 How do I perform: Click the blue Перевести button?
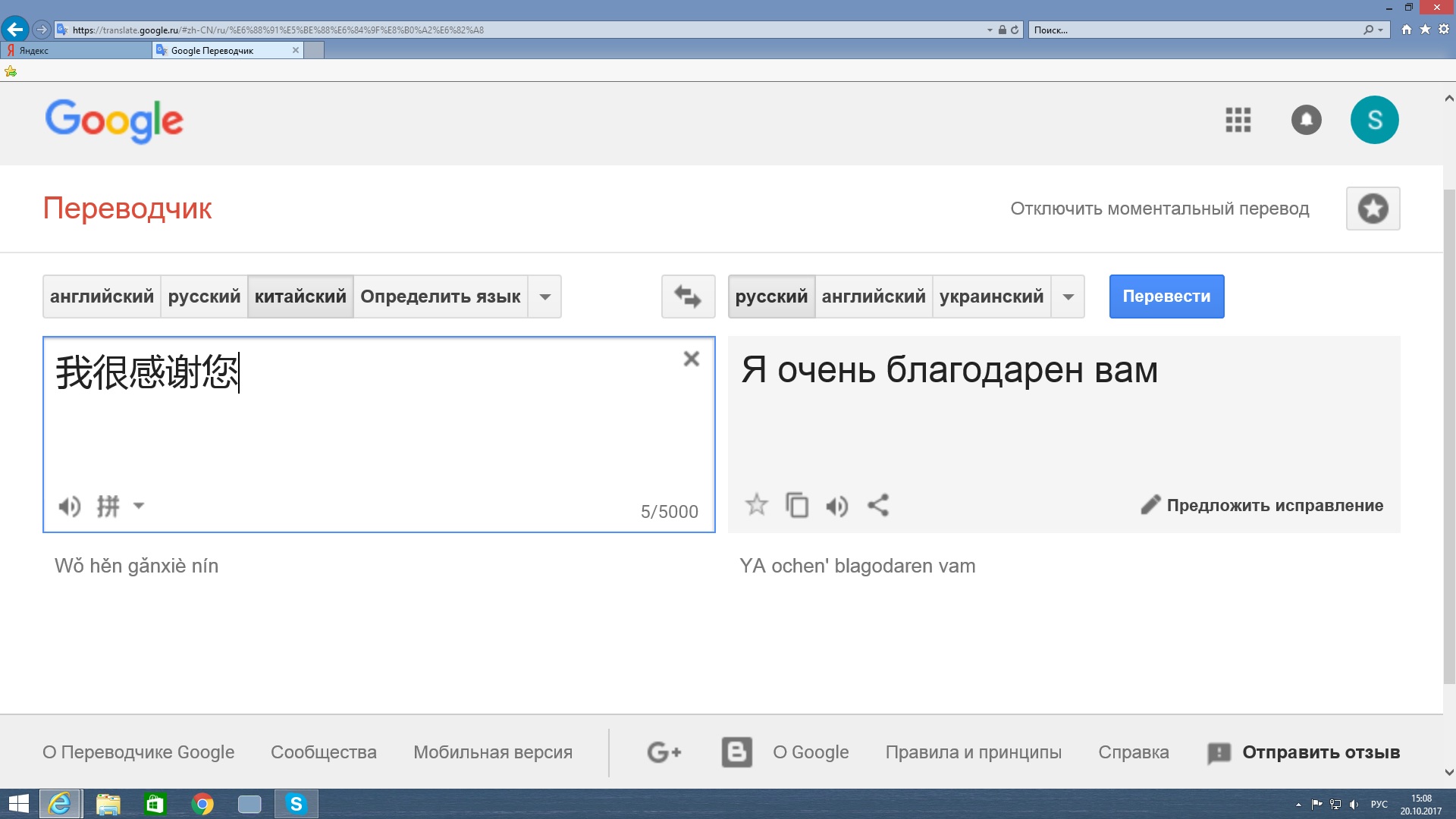[x=1166, y=297]
